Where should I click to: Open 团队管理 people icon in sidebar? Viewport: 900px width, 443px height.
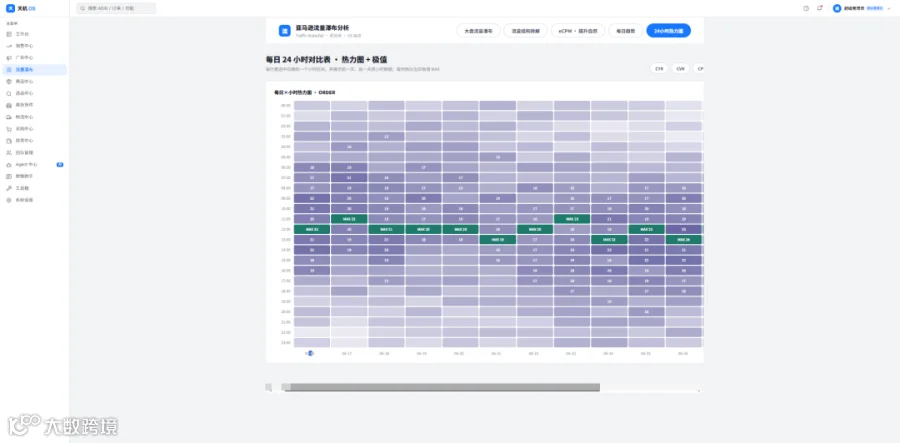coord(9,153)
